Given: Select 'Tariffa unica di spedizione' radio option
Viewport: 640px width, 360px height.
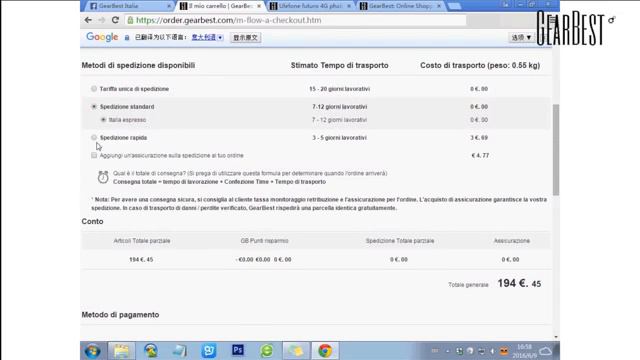Looking at the screenshot, I should (x=94, y=89).
